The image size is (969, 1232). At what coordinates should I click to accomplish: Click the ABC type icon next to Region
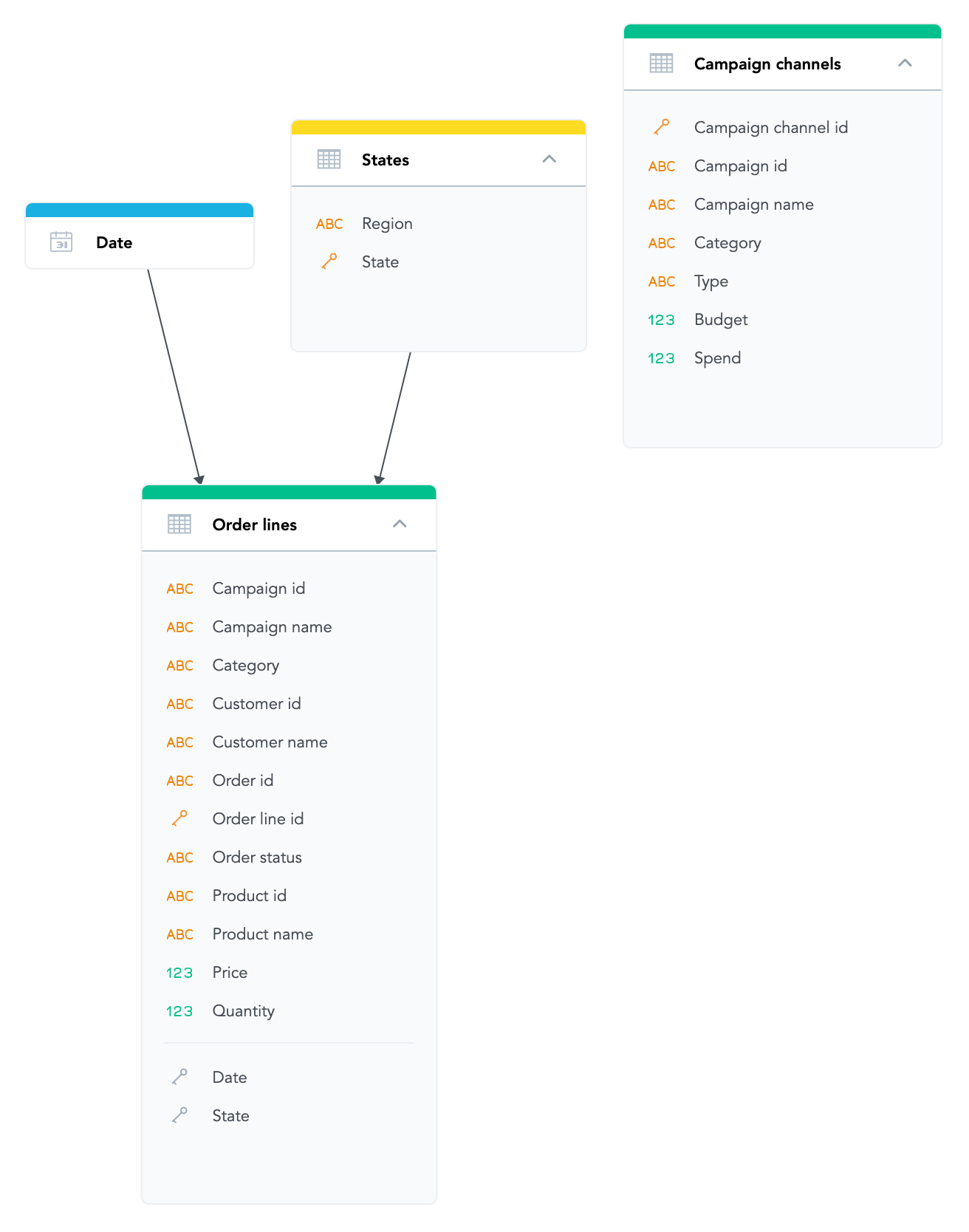(x=329, y=224)
